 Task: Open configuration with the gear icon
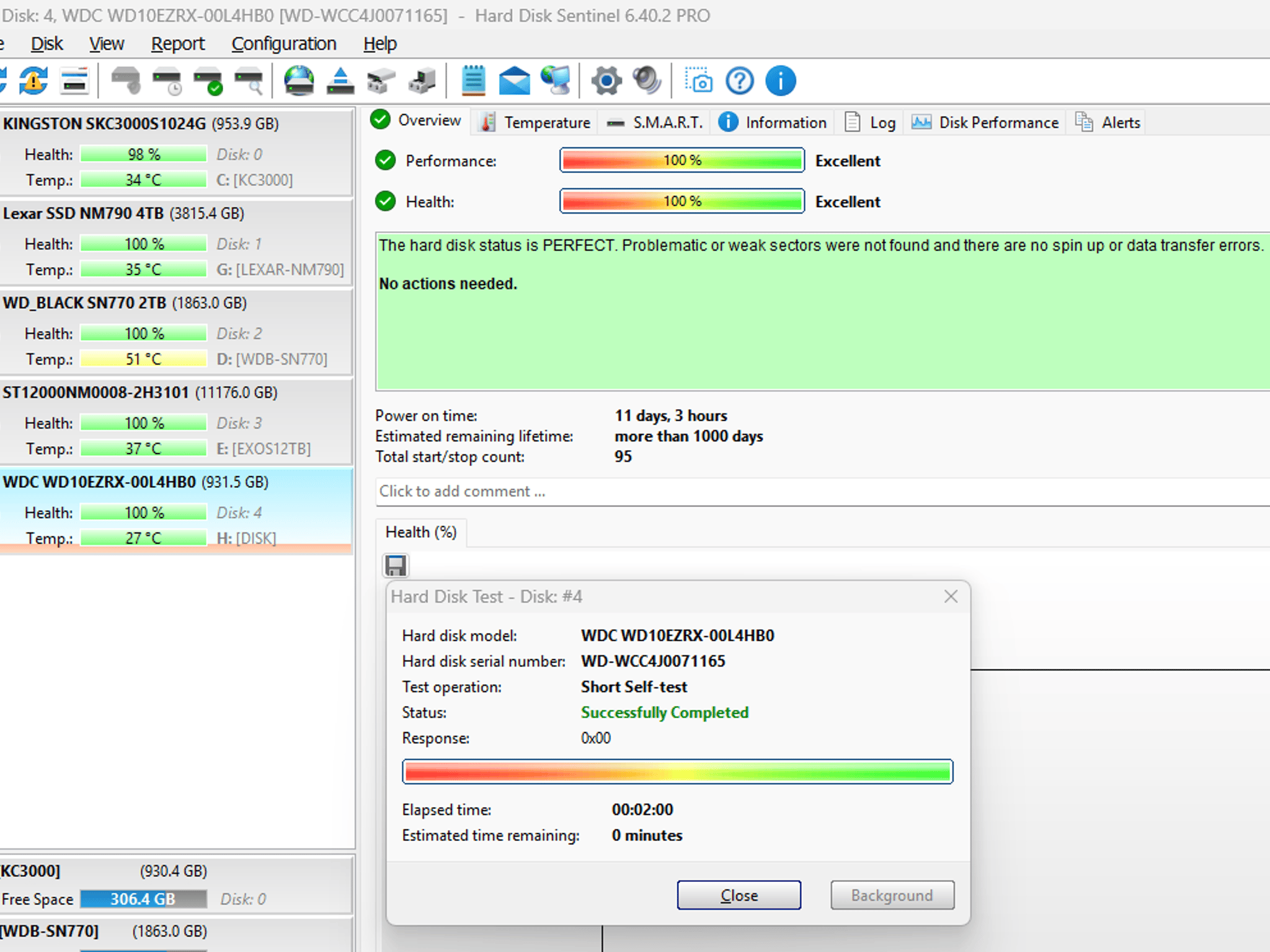606,81
